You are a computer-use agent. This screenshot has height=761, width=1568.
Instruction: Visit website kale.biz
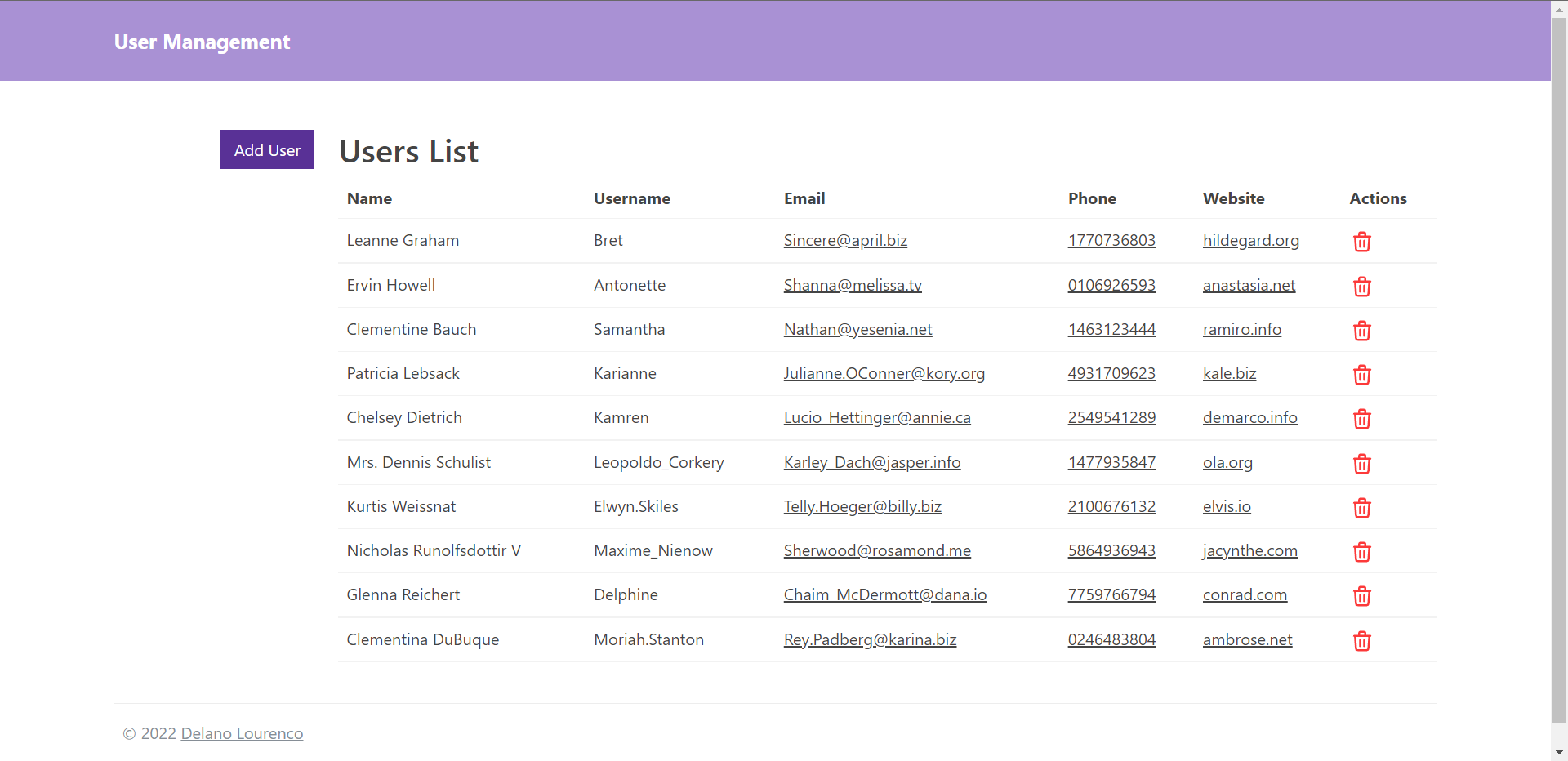[x=1229, y=373]
